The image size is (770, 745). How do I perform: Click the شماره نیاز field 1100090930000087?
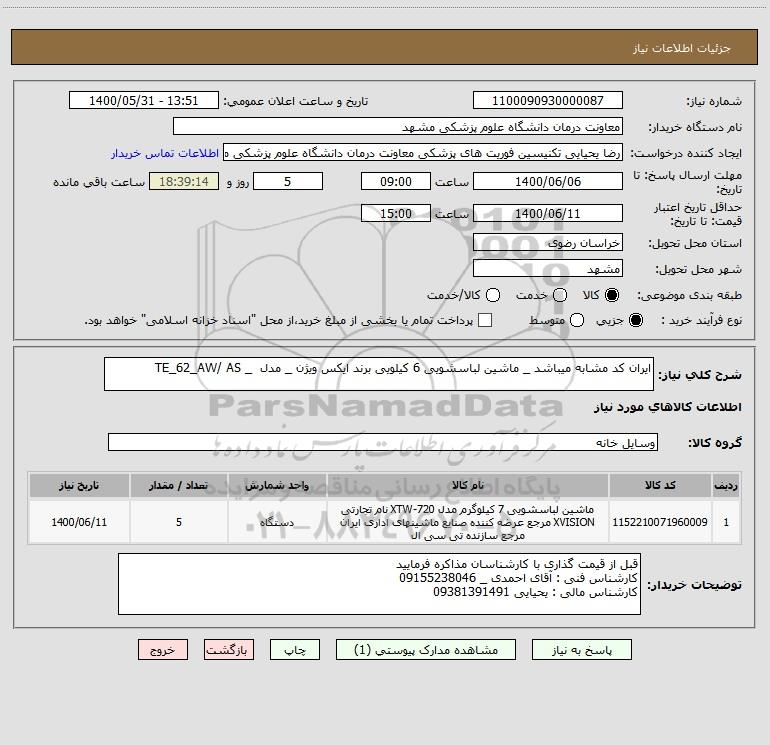[x=548, y=101]
